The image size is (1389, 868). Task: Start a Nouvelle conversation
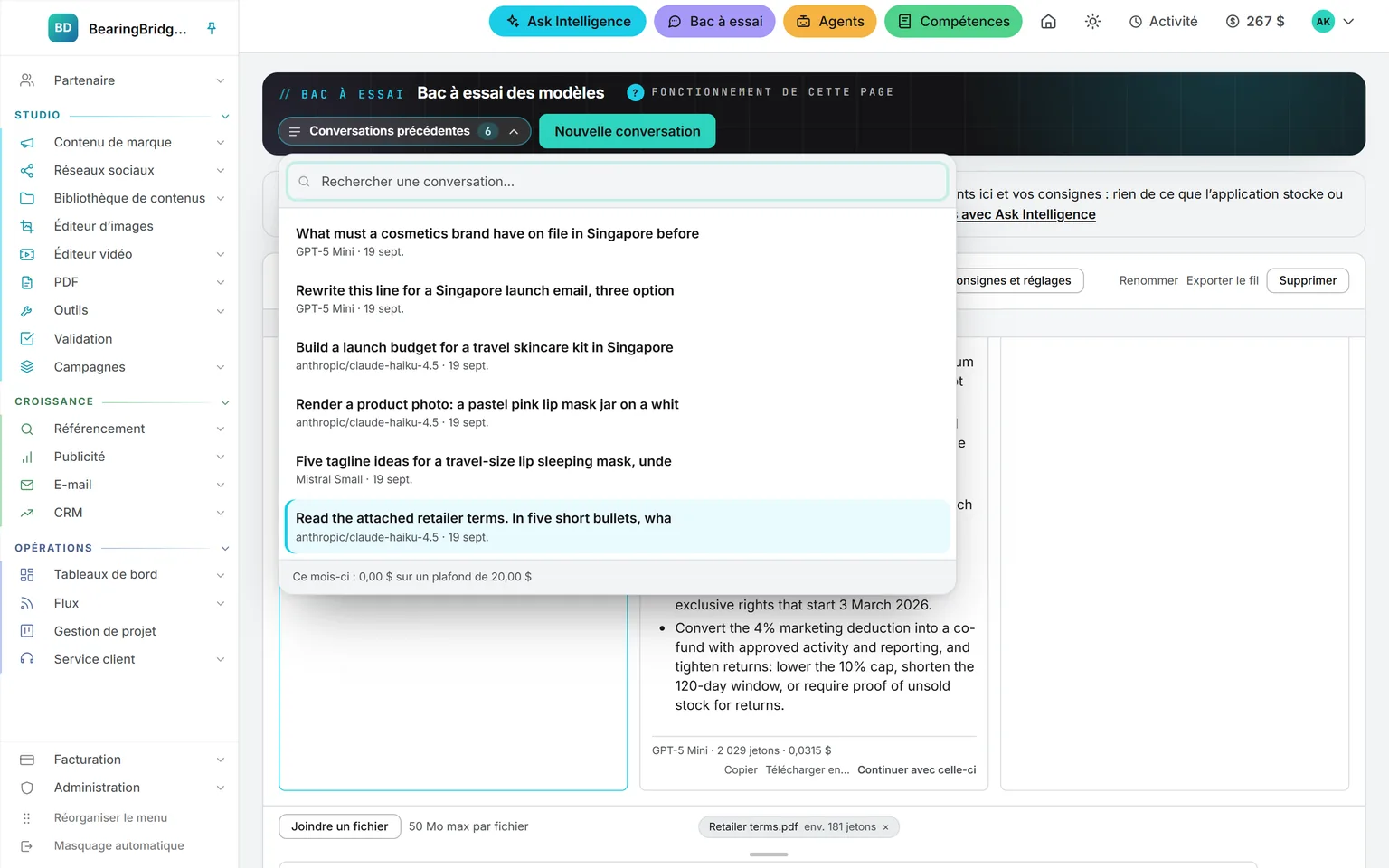point(628,131)
